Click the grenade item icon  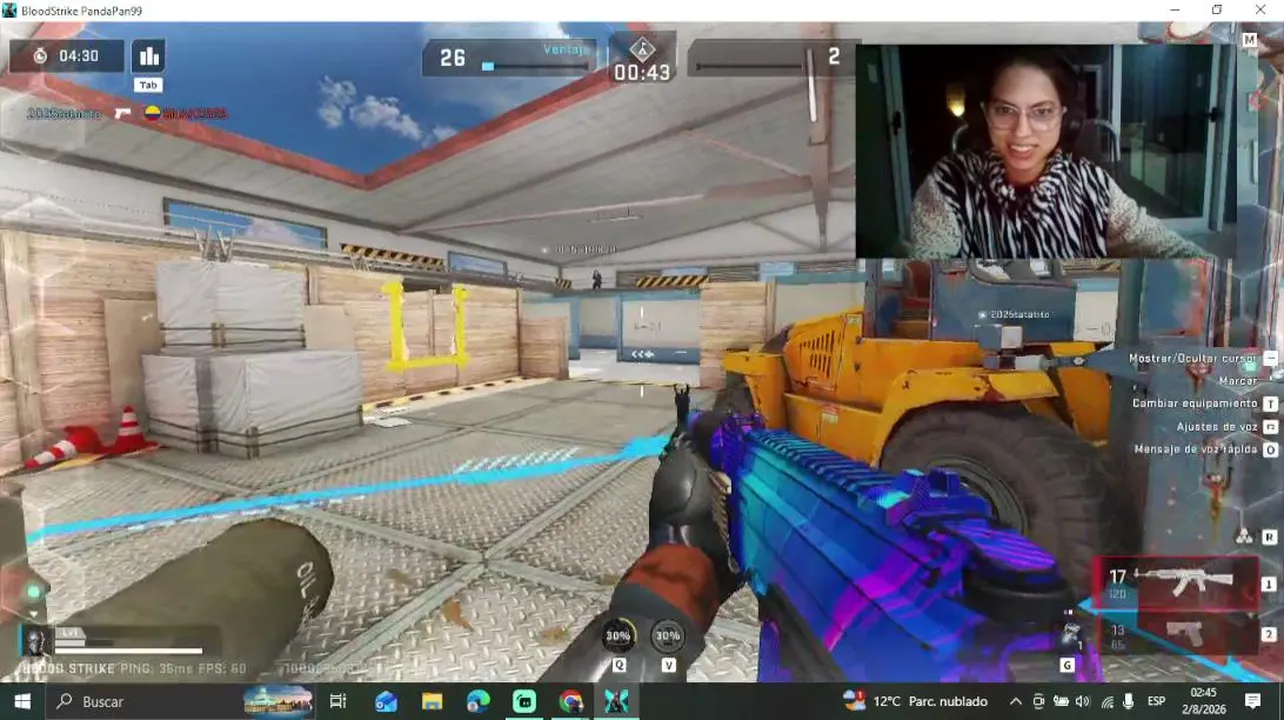coord(1070,634)
